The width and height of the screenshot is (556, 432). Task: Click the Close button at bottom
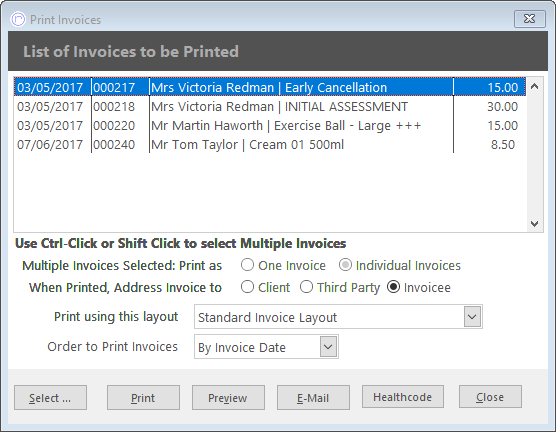[490, 397]
